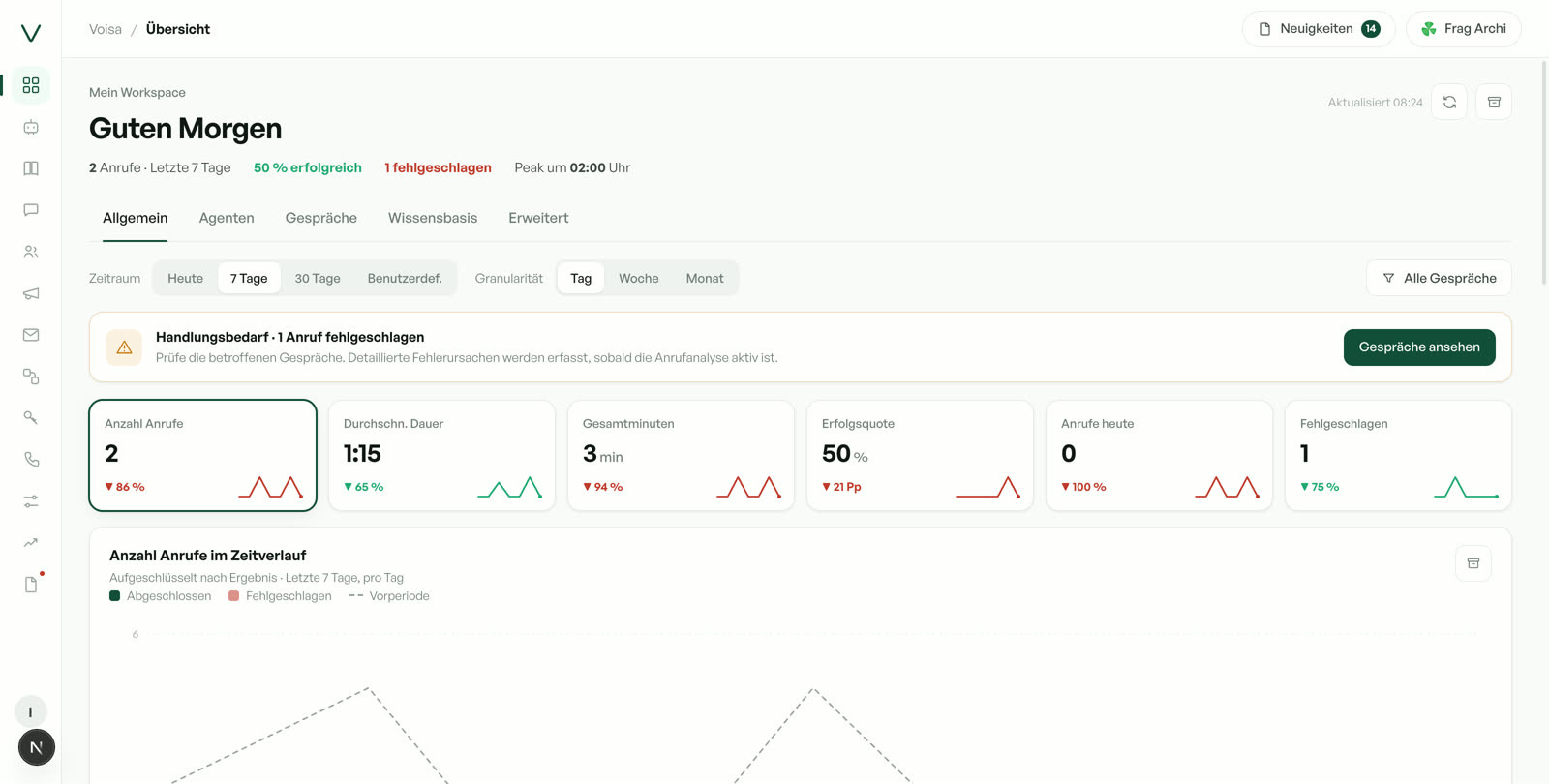Select Heute as Zeitraum
1549x784 pixels.
[x=186, y=278]
